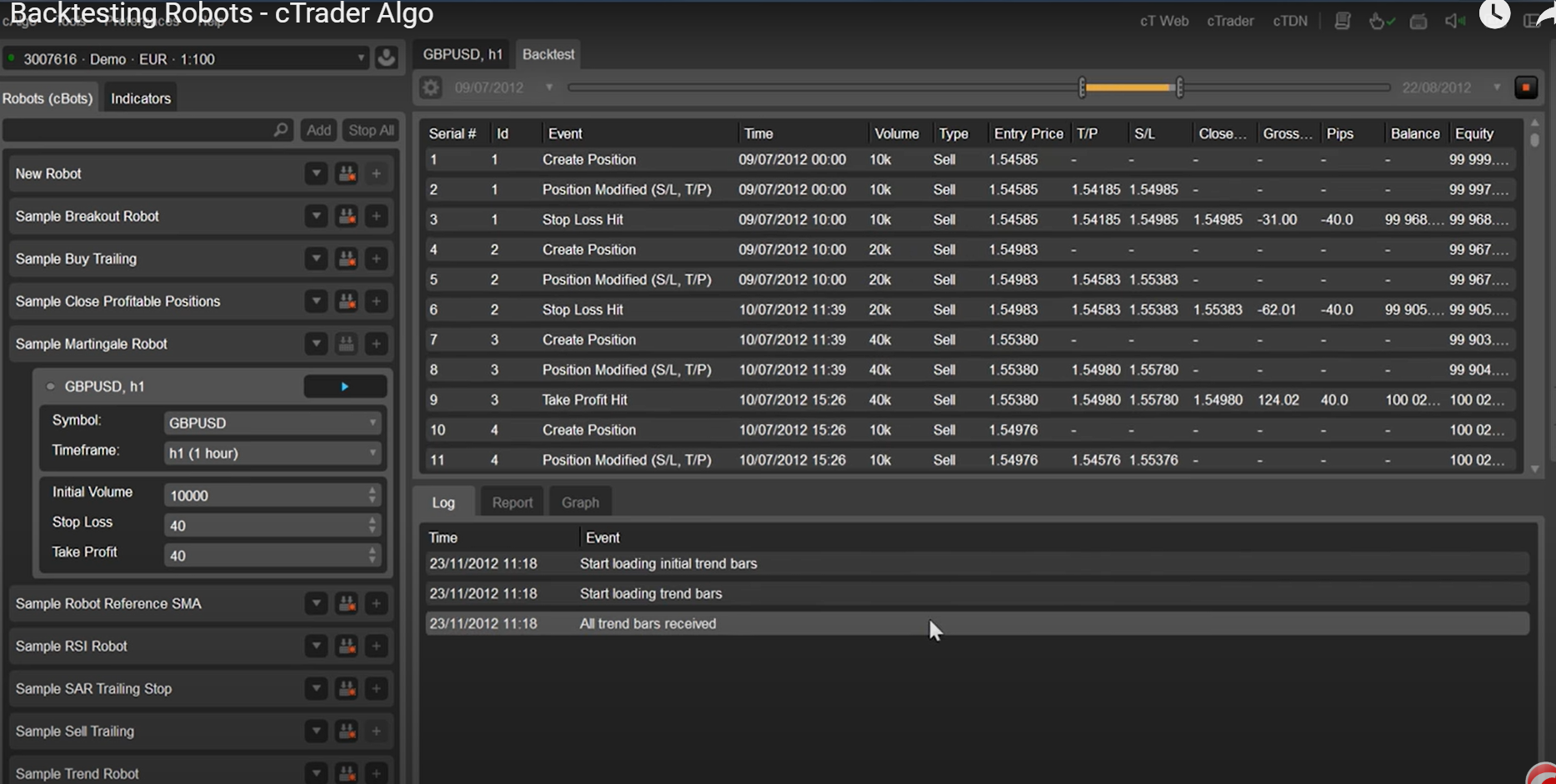
Task: Click the backtest range right slider handle
Action: coord(1179,87)
